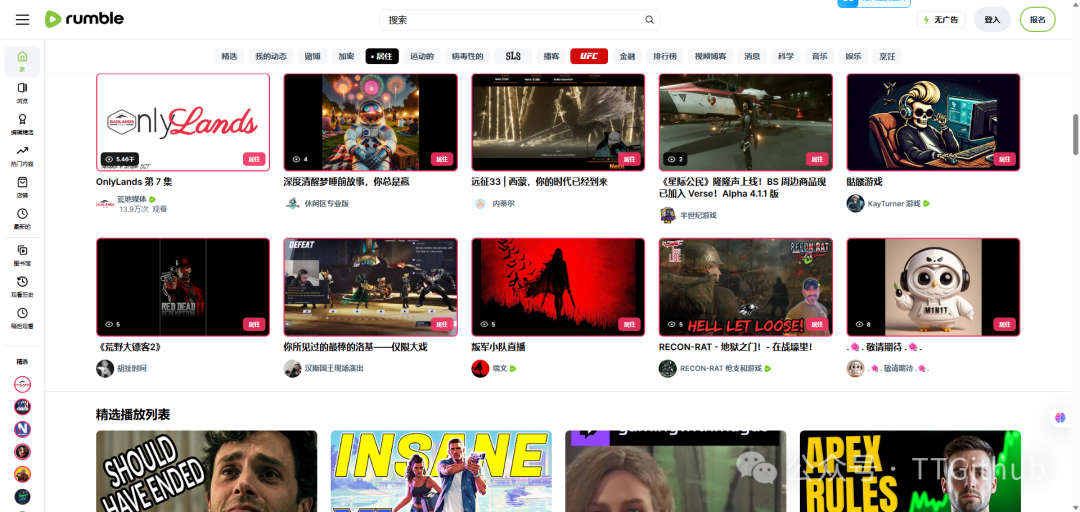Select the 我的动态 category tab
Screen dimensions: 1080x512
tap(271, 57)
